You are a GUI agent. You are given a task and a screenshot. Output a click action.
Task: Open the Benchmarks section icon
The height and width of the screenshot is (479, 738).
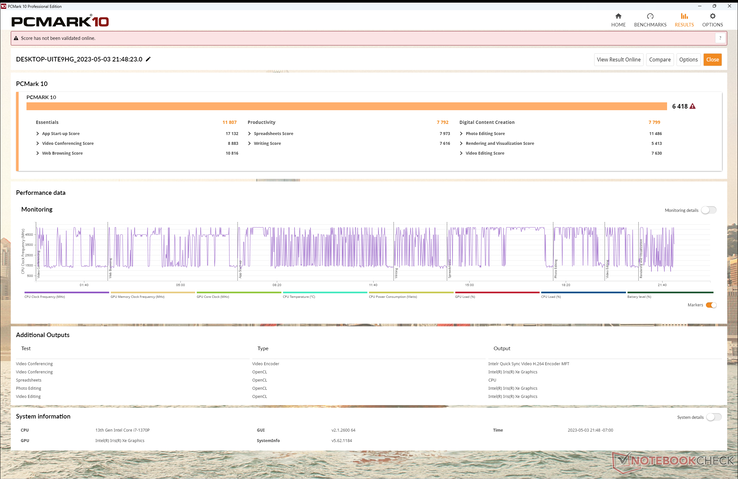tap(650, 19)
